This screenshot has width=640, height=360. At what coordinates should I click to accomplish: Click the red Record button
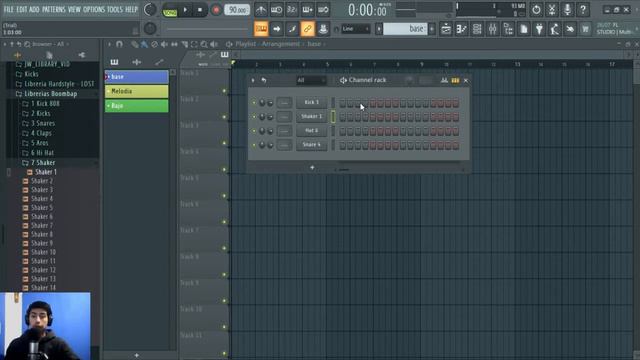coord(216,10)
